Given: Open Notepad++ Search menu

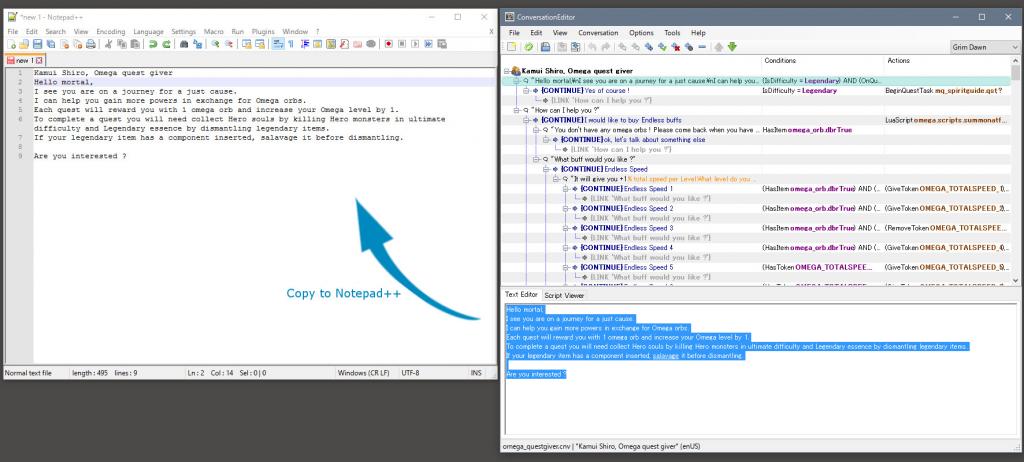Looking at the screenshot, I should coord(56,31).
